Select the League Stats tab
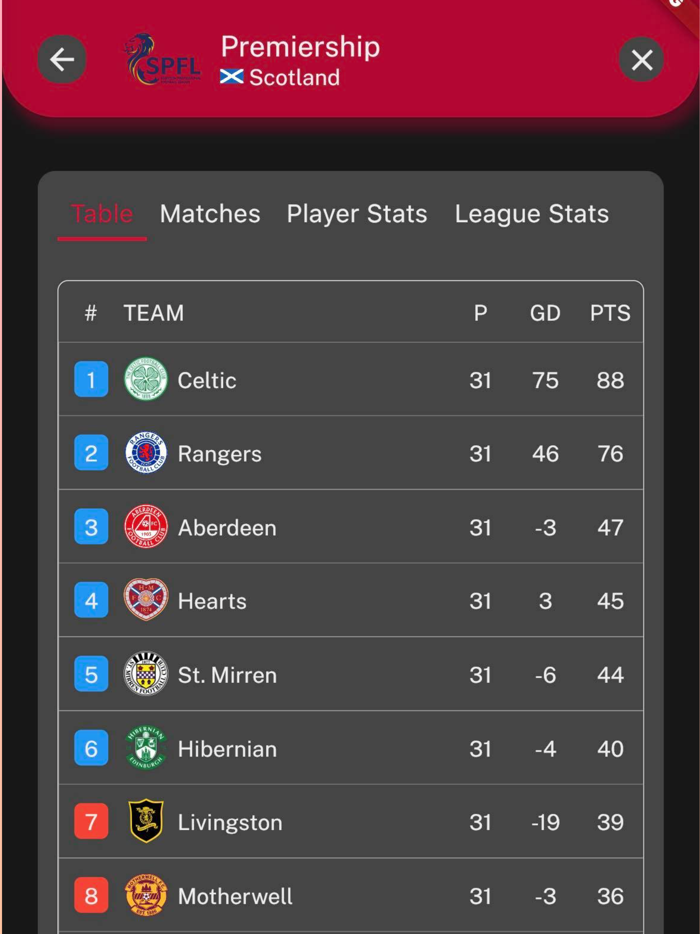This screenshot has height=934, width=700. pos(531,213)
